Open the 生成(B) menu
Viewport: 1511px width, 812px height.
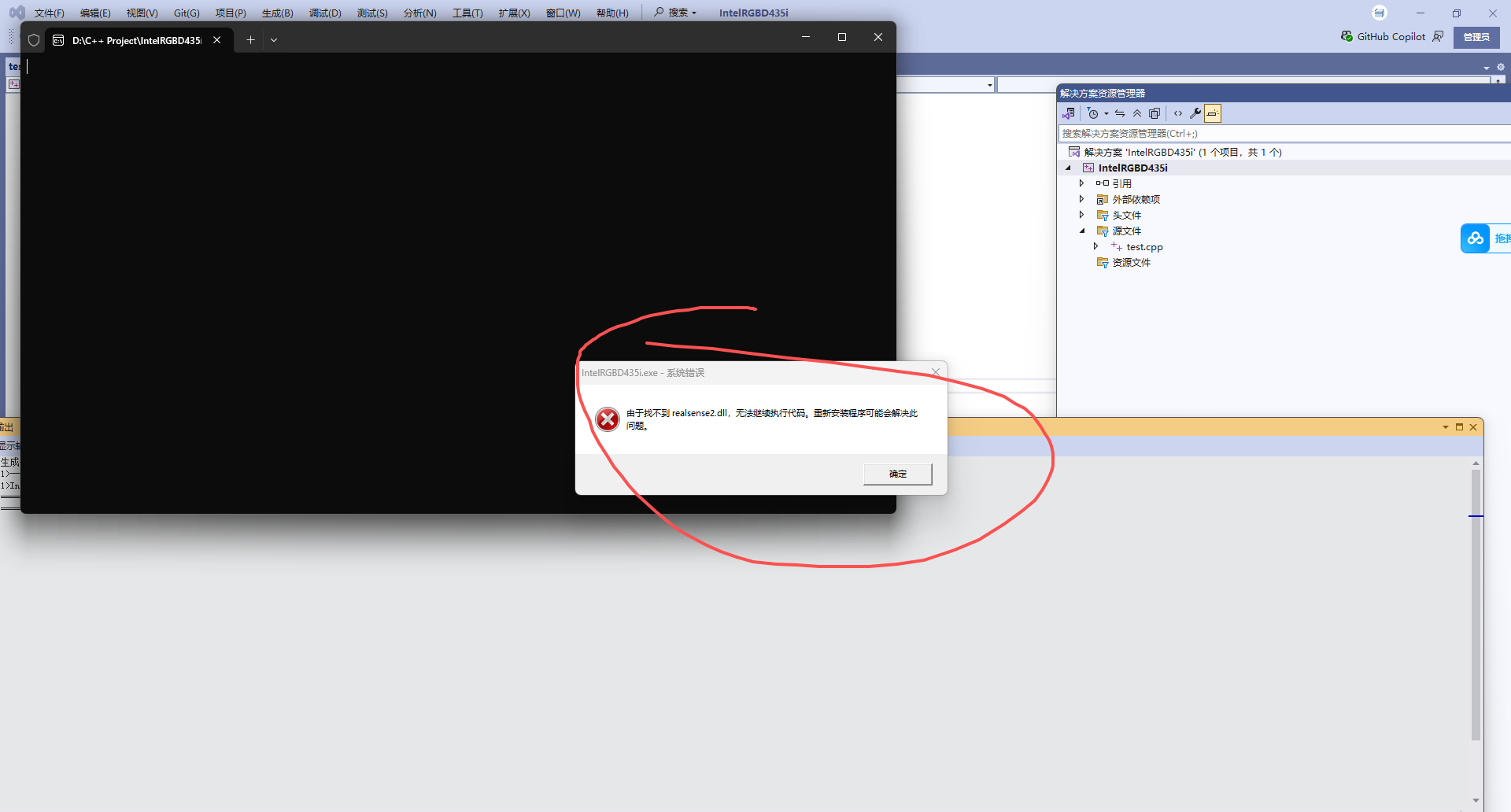point(277,13)
